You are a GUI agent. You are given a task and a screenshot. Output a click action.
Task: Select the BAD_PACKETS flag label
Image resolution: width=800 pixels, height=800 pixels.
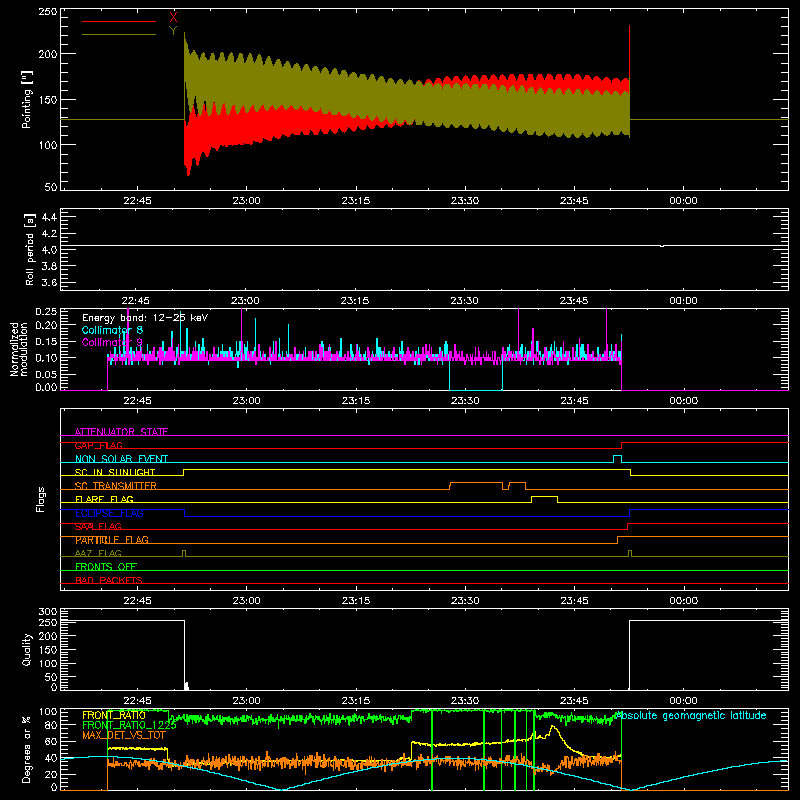pos(109,580)
